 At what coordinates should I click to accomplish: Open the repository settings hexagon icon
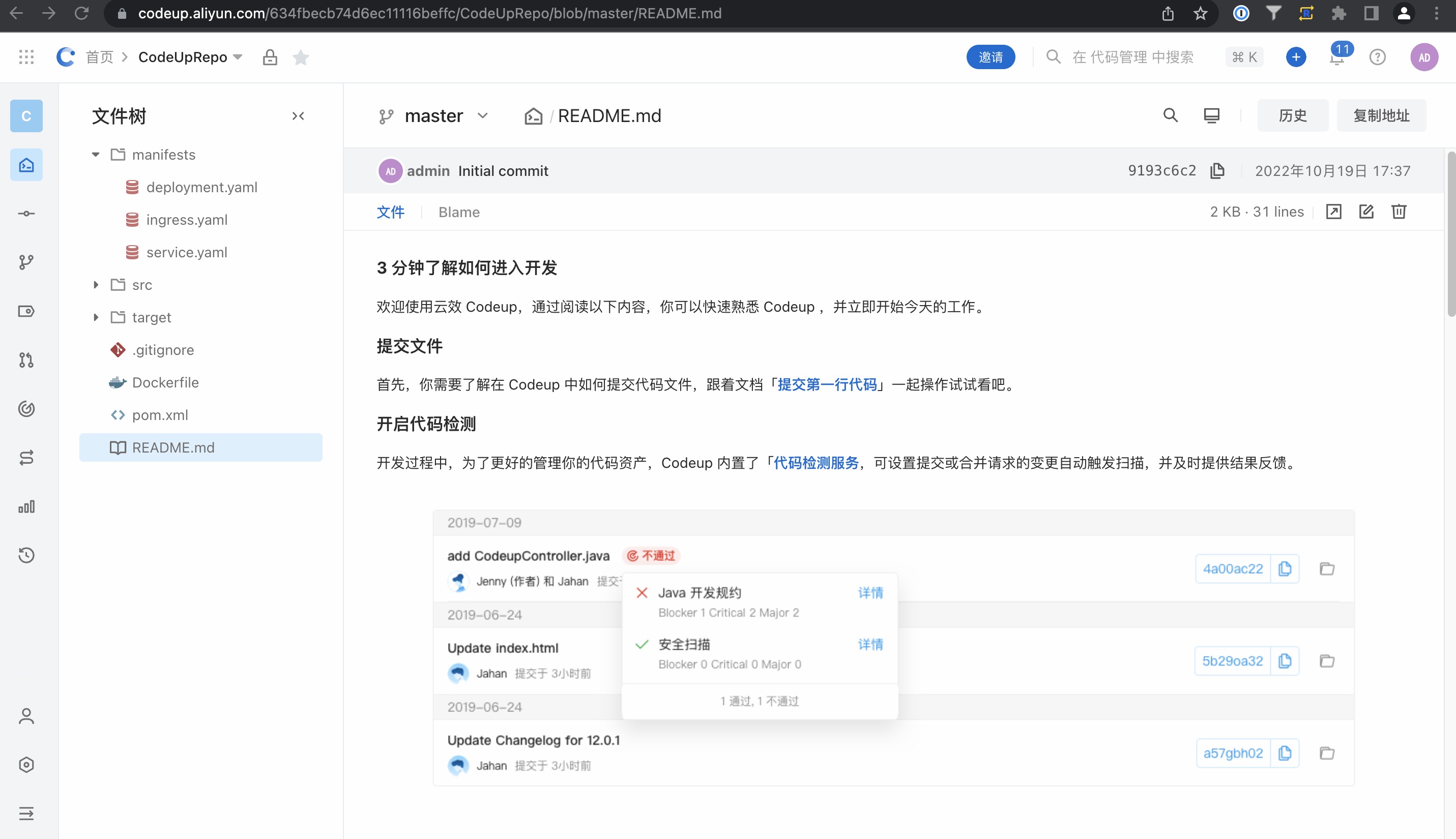pyautogui.click(x=26, y=765)
